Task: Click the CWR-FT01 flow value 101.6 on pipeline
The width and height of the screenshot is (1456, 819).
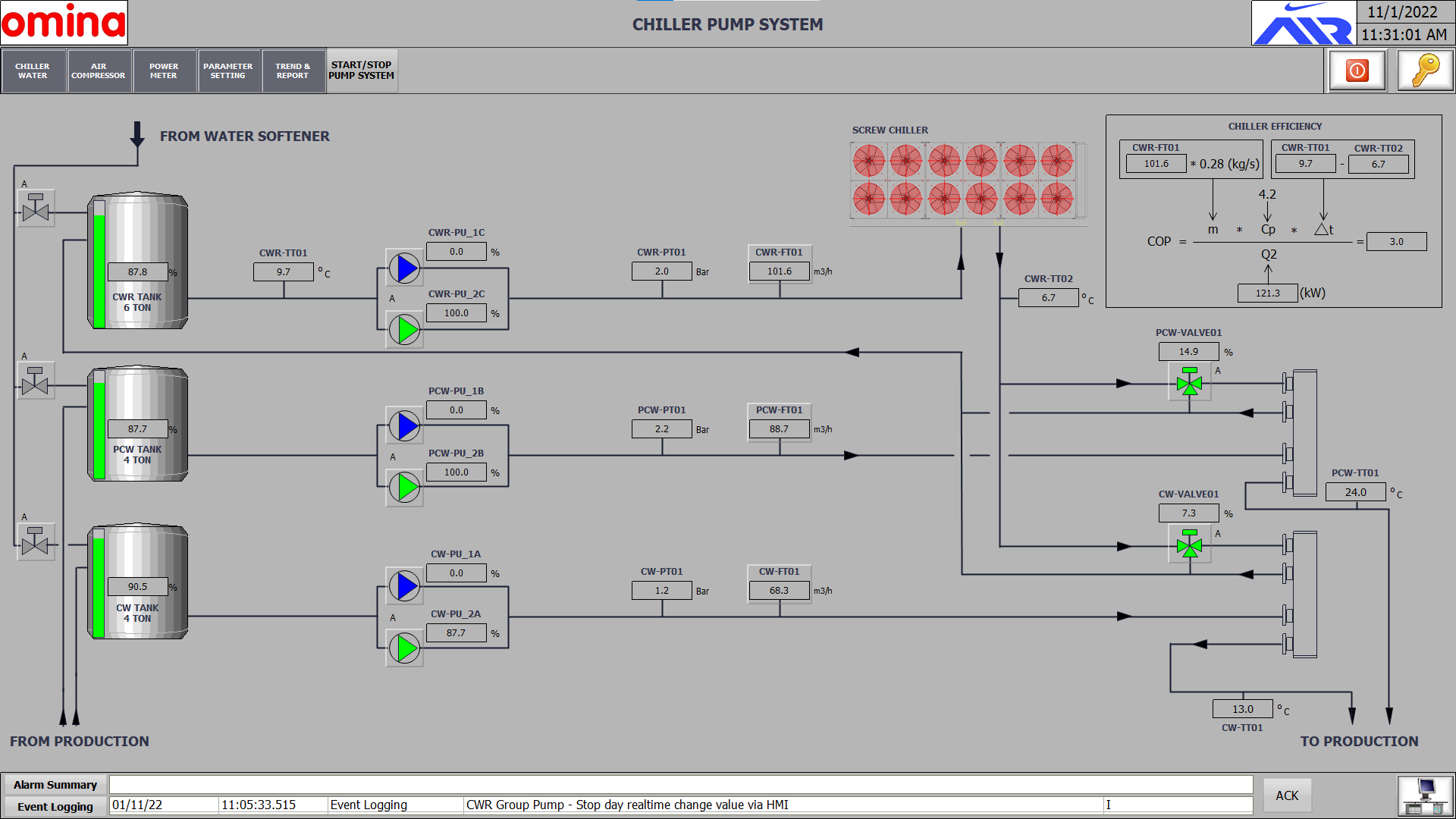Action: 780,271
